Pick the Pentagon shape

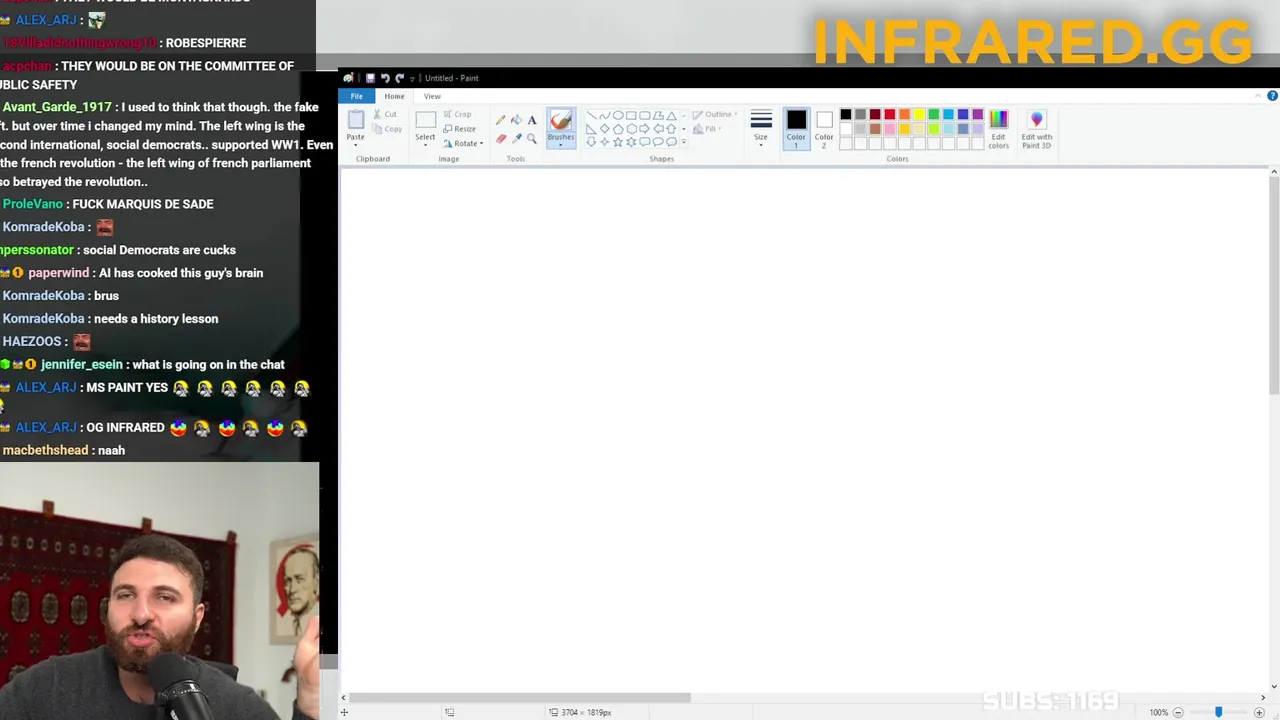click(x=618, y=128)
